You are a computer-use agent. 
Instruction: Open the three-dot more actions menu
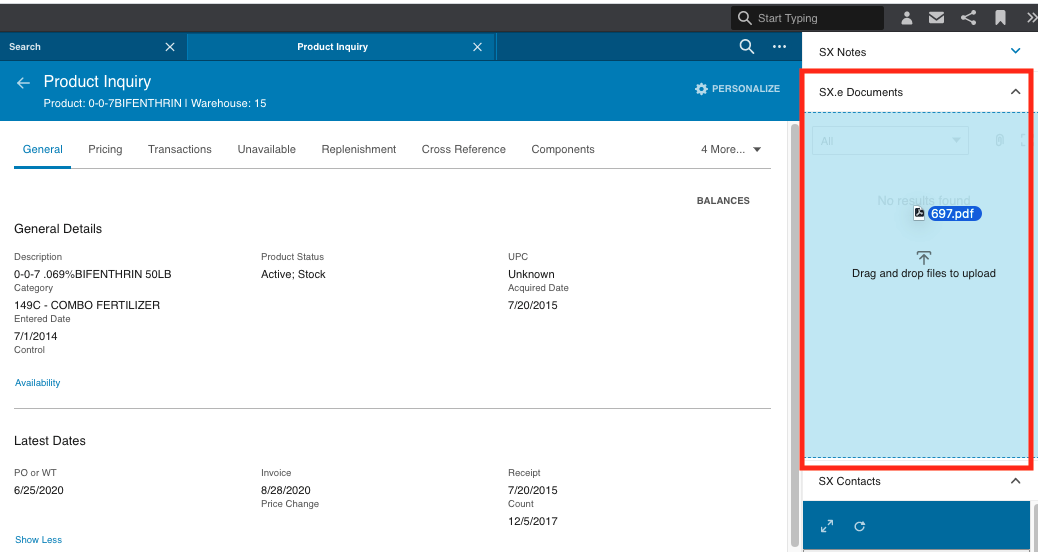coord(779,47)
